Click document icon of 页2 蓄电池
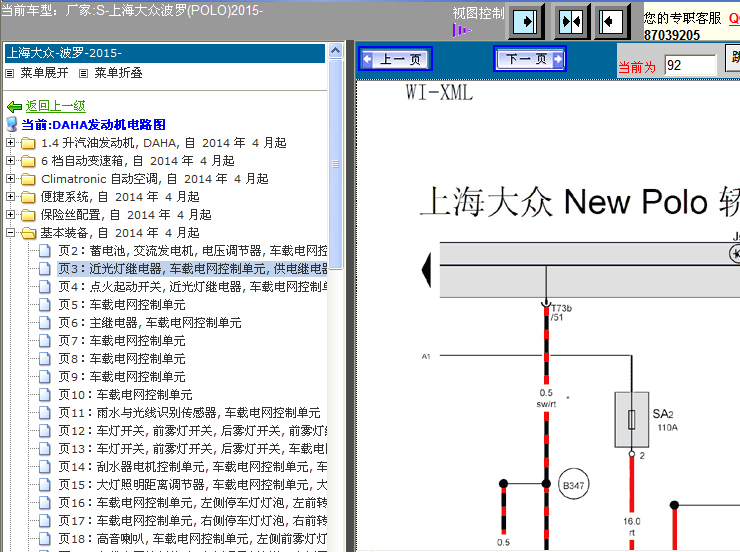The width and height of the screenshot is (740, 552). 45,251
